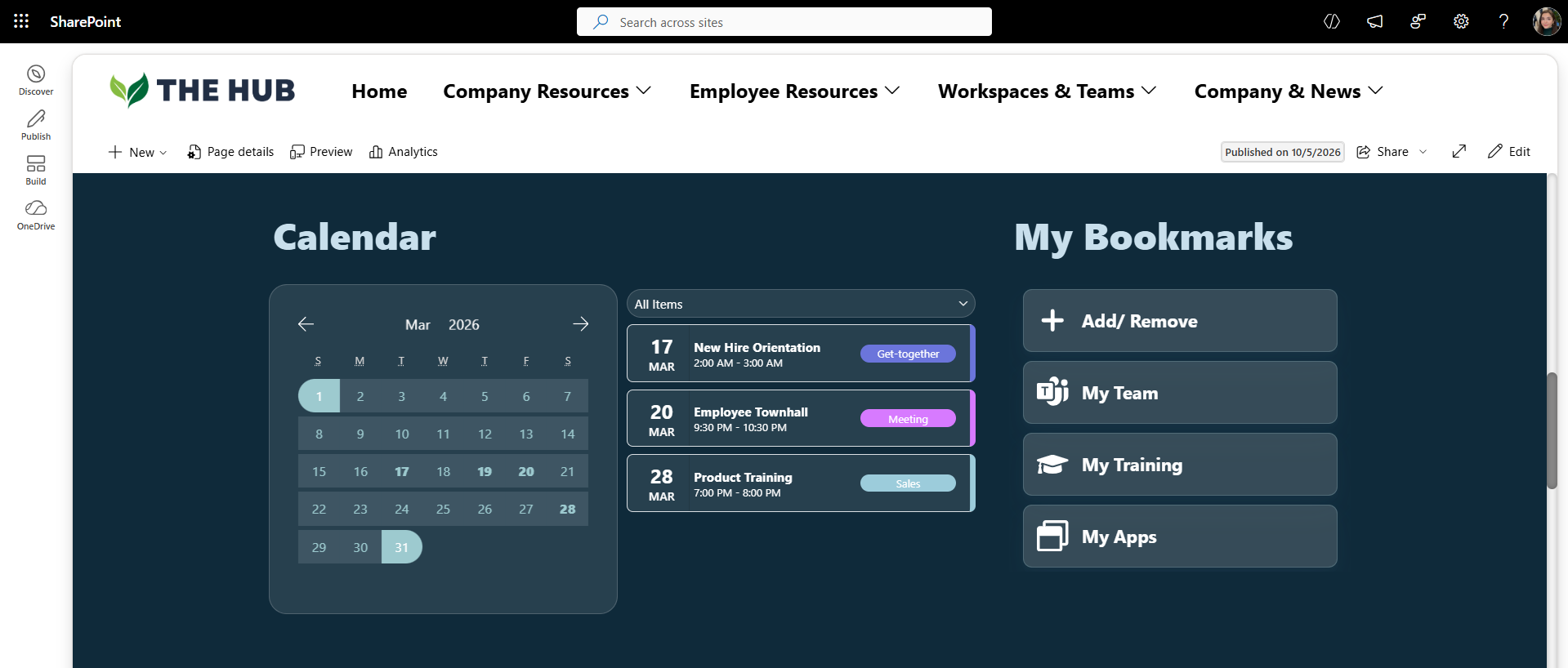This screenshot has width=1568, height=668.
Task: Open page Analytics
Action: pos(404,152)
